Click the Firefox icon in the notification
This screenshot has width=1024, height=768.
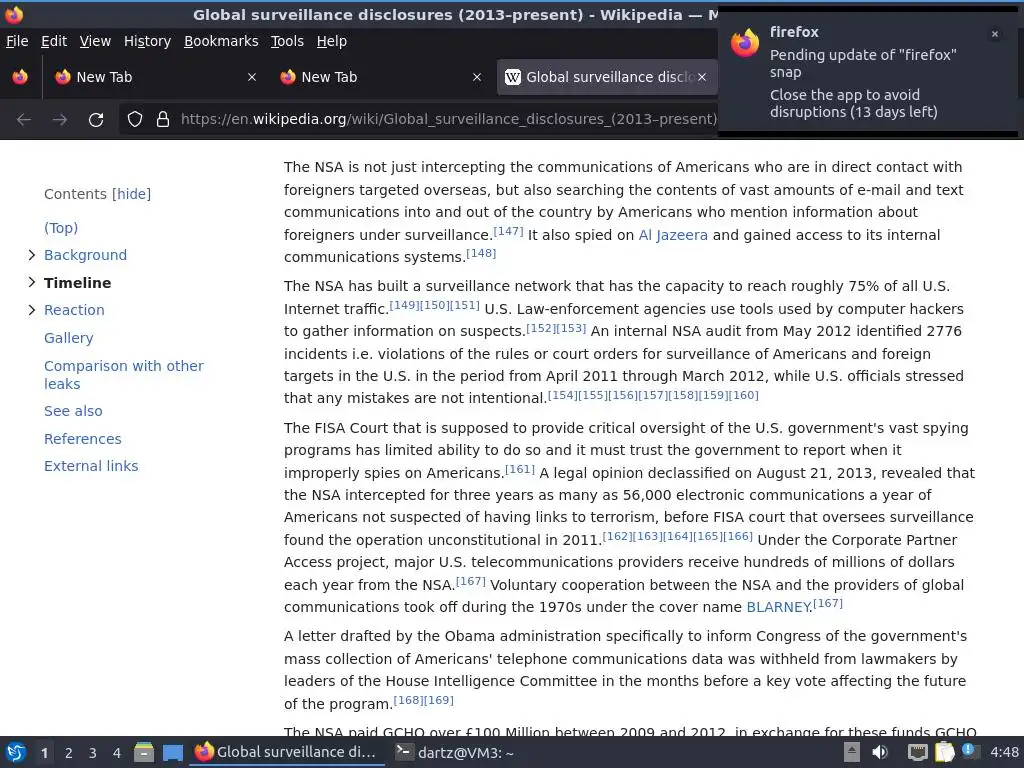coord(744,43)
